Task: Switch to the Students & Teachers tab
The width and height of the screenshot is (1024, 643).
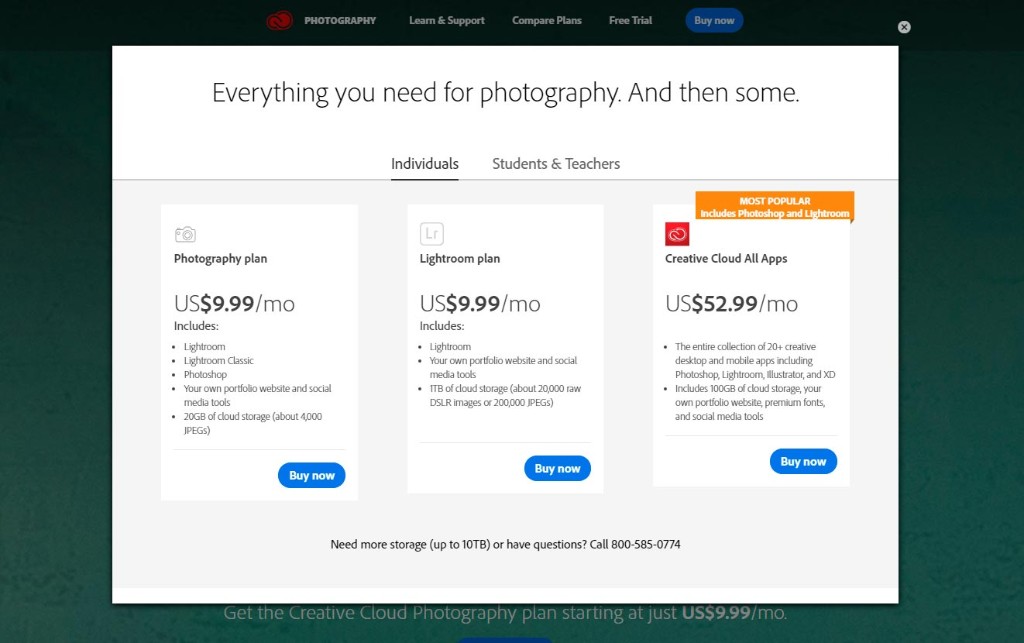Action: (x=556, y=164)
